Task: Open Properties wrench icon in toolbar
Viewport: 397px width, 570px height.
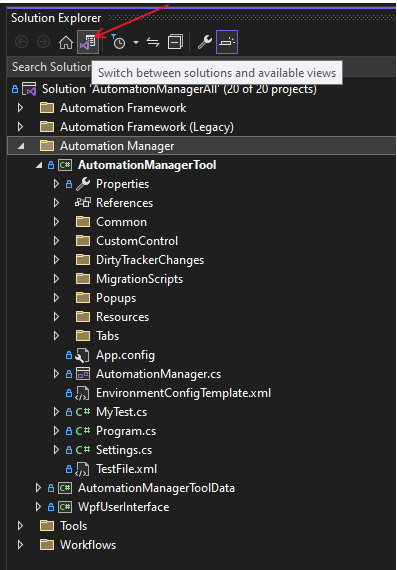Action: tap(205, 42)
